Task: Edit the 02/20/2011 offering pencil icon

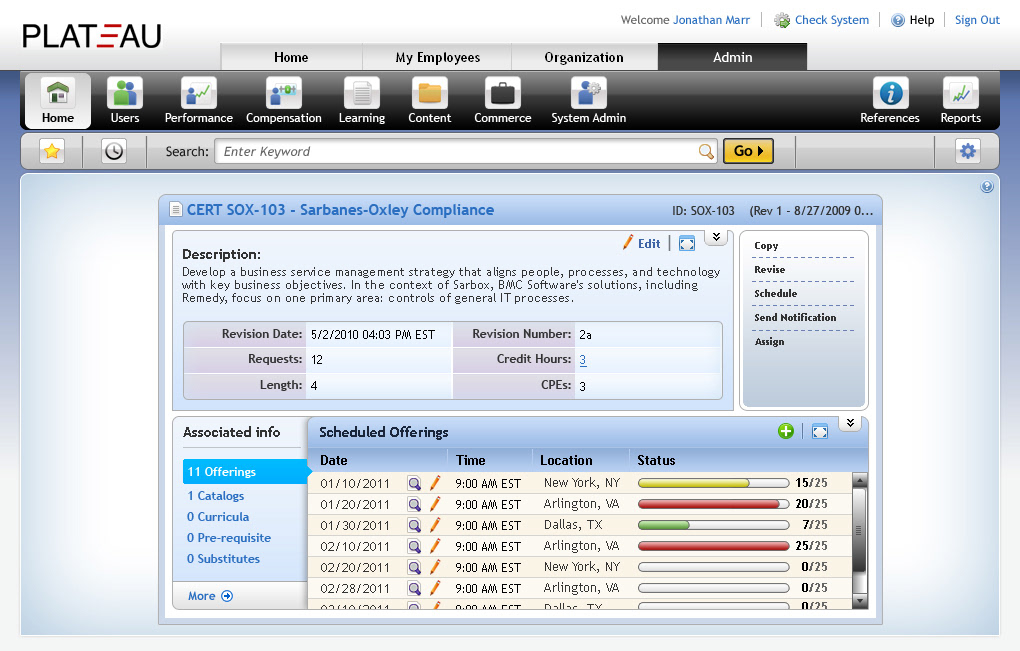Action: pos(435,567)
